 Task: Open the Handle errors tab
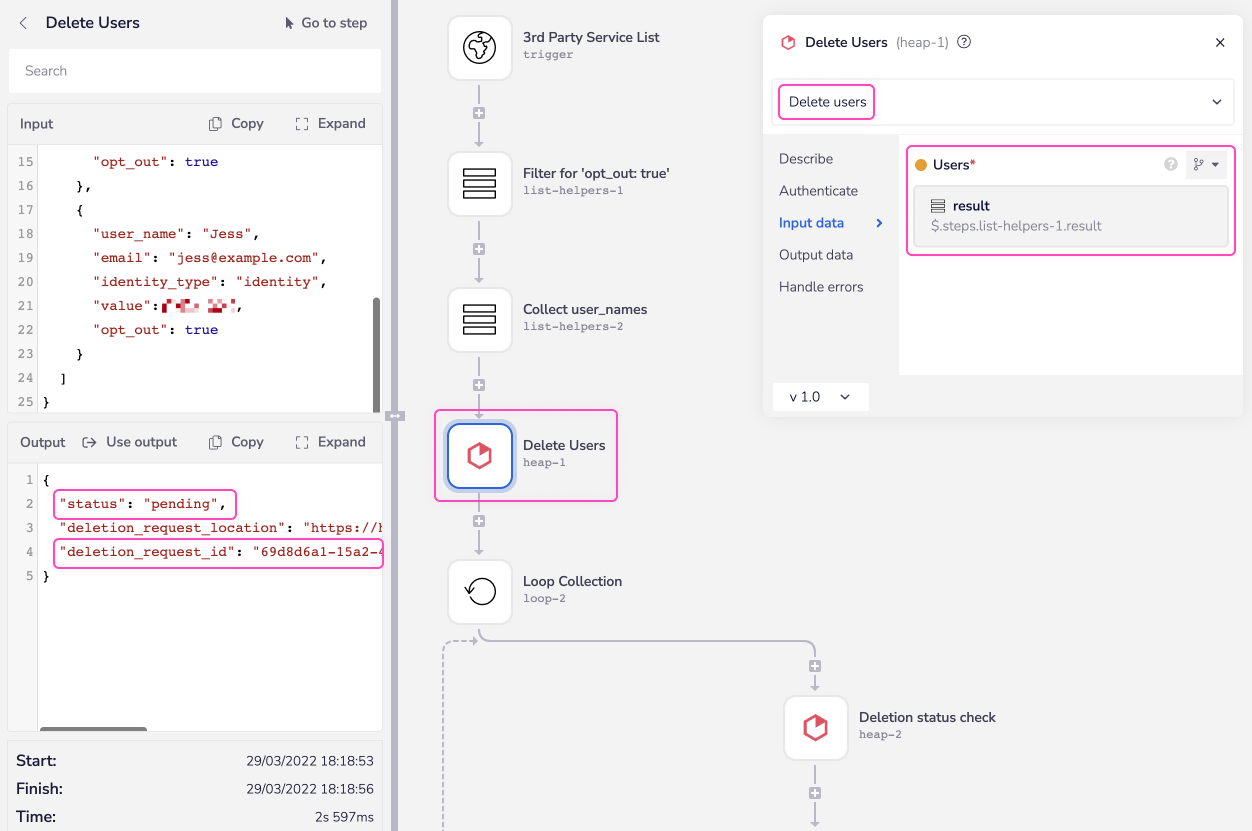821,287
